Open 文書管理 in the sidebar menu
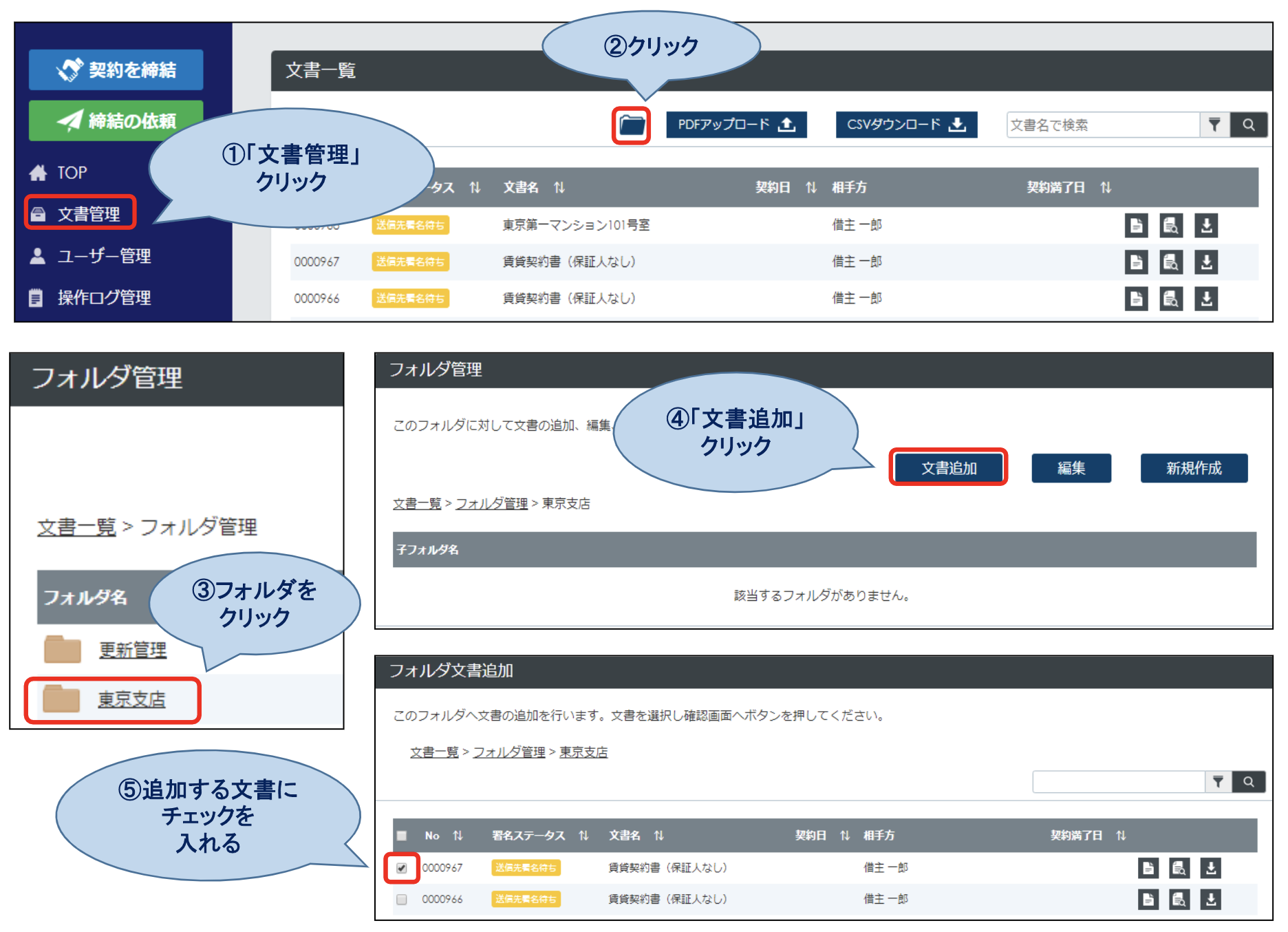Screen dimensions: 1288x932 point(80,213)
